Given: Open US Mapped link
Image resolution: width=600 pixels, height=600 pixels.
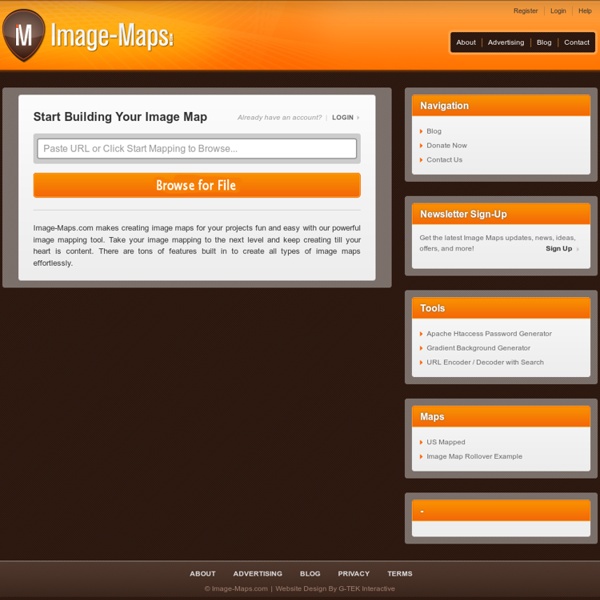Looking at the screenshot, I should [x=446, y=442].
